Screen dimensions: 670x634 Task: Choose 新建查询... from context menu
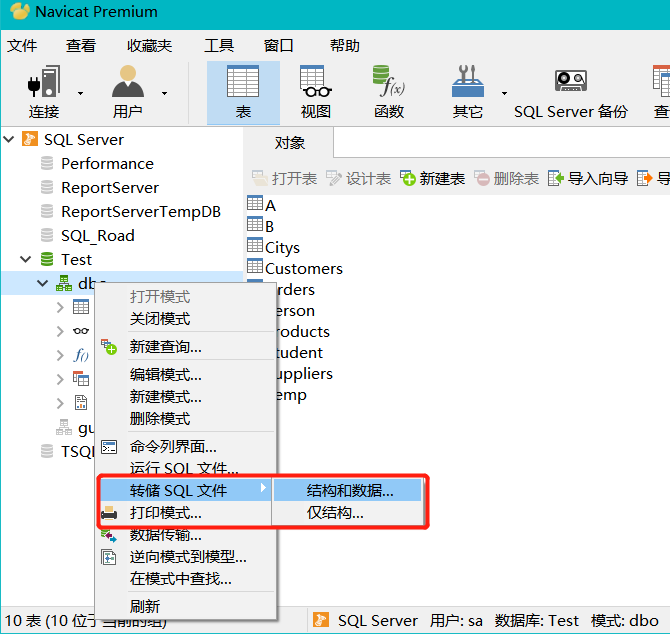tap(166, 346)
